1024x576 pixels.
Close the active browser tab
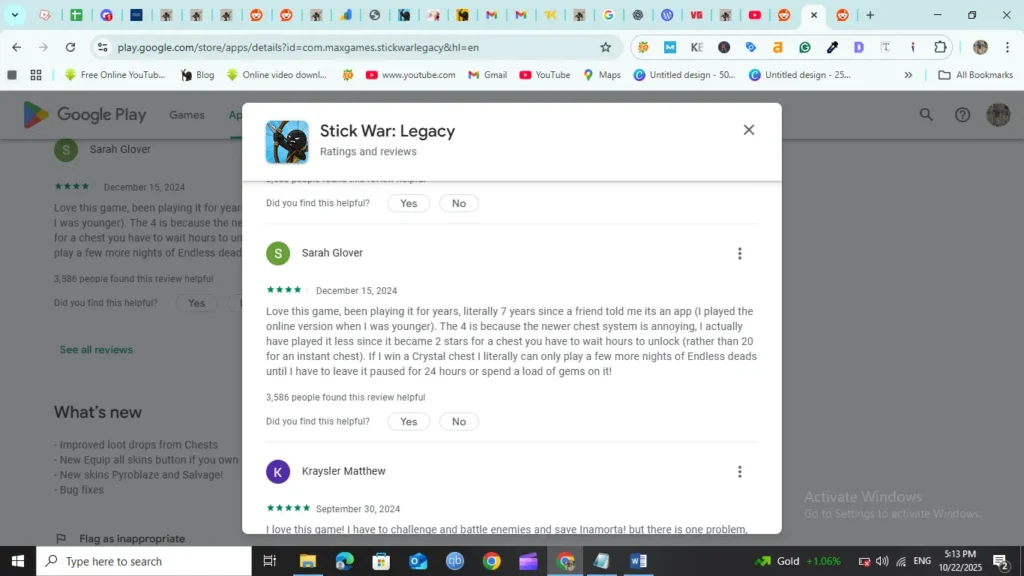point(814,15)
